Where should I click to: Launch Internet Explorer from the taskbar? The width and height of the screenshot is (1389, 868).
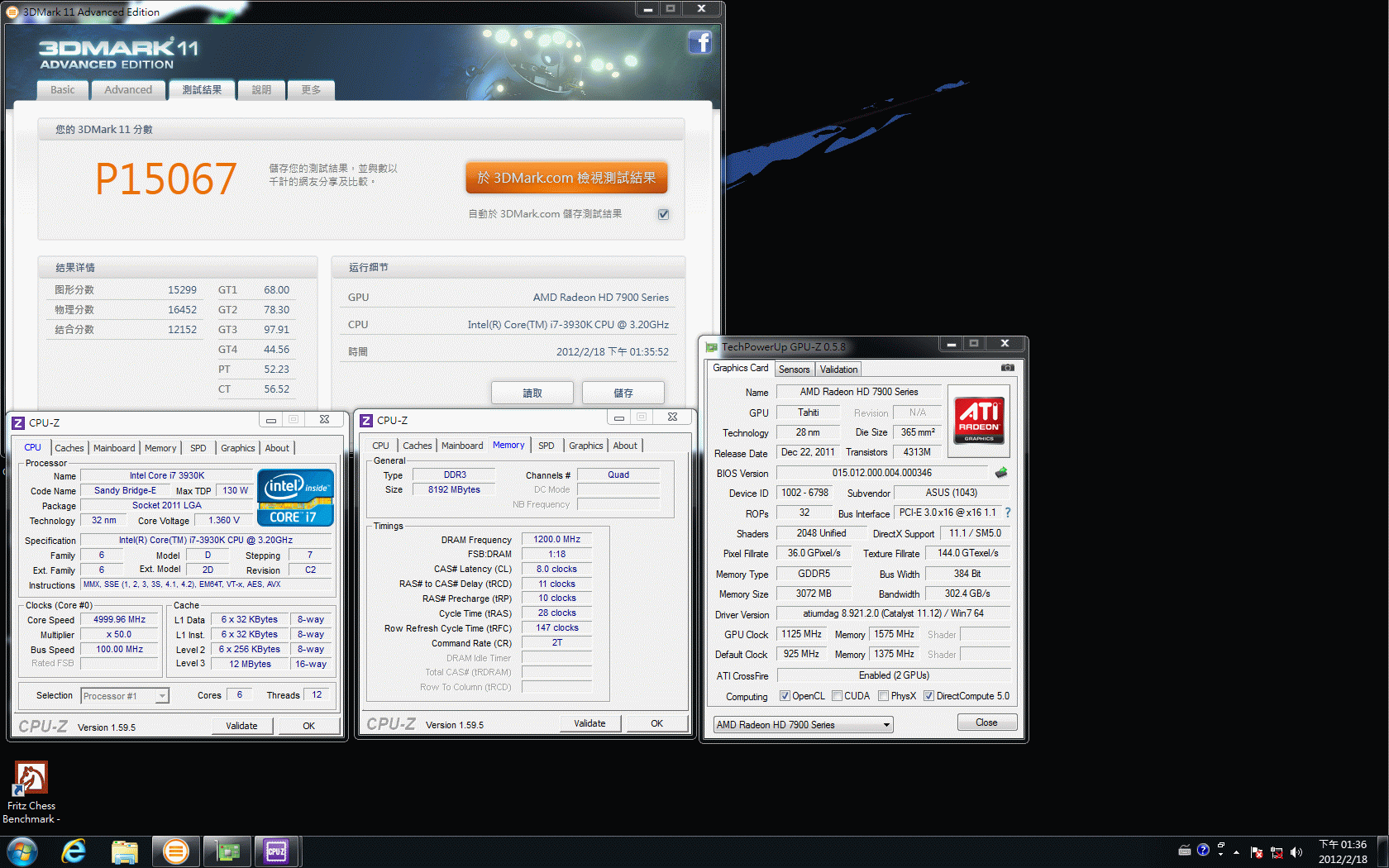[x=74, y=851]
